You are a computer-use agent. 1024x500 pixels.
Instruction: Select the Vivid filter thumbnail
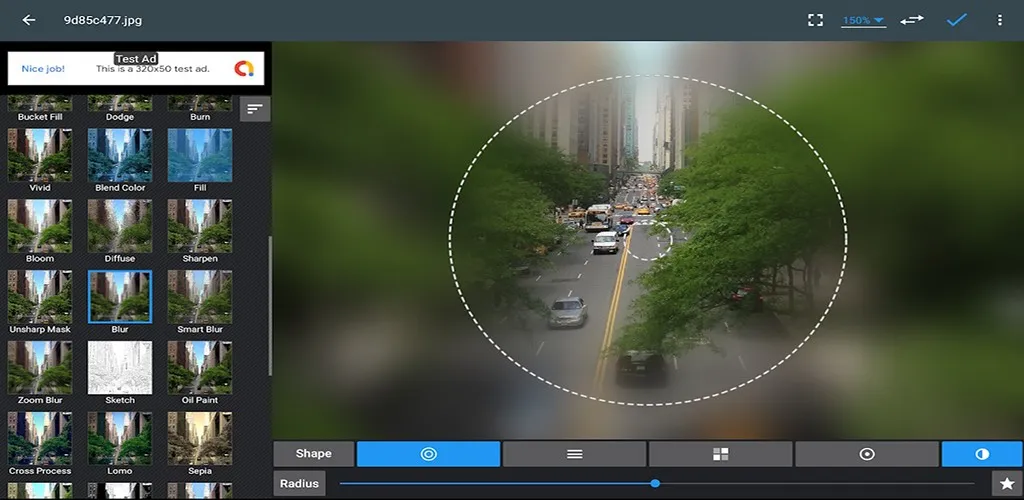pos(40,155)
